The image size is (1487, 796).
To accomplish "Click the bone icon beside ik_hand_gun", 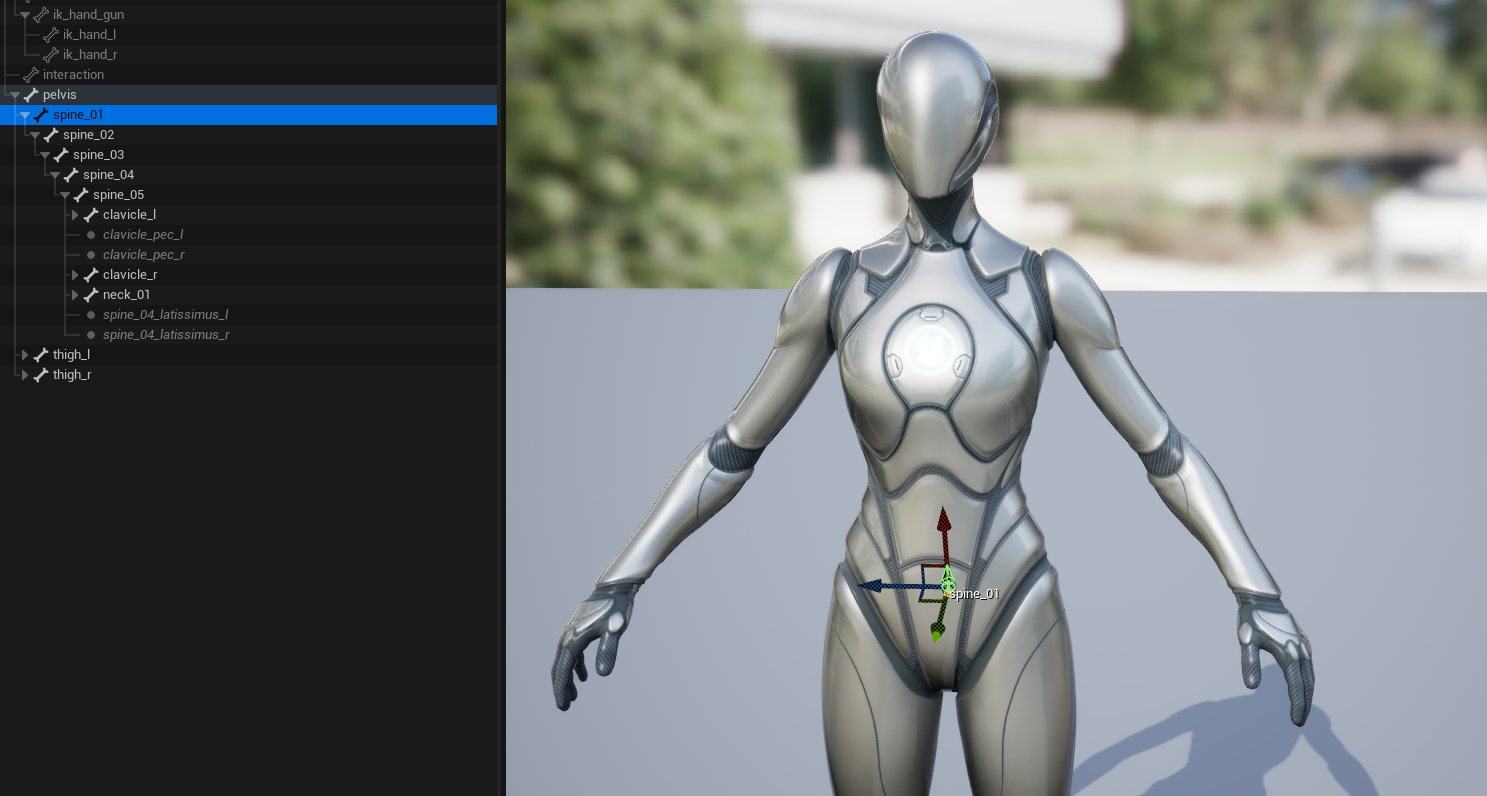I will pyautogui.click(x=41, y=15).
